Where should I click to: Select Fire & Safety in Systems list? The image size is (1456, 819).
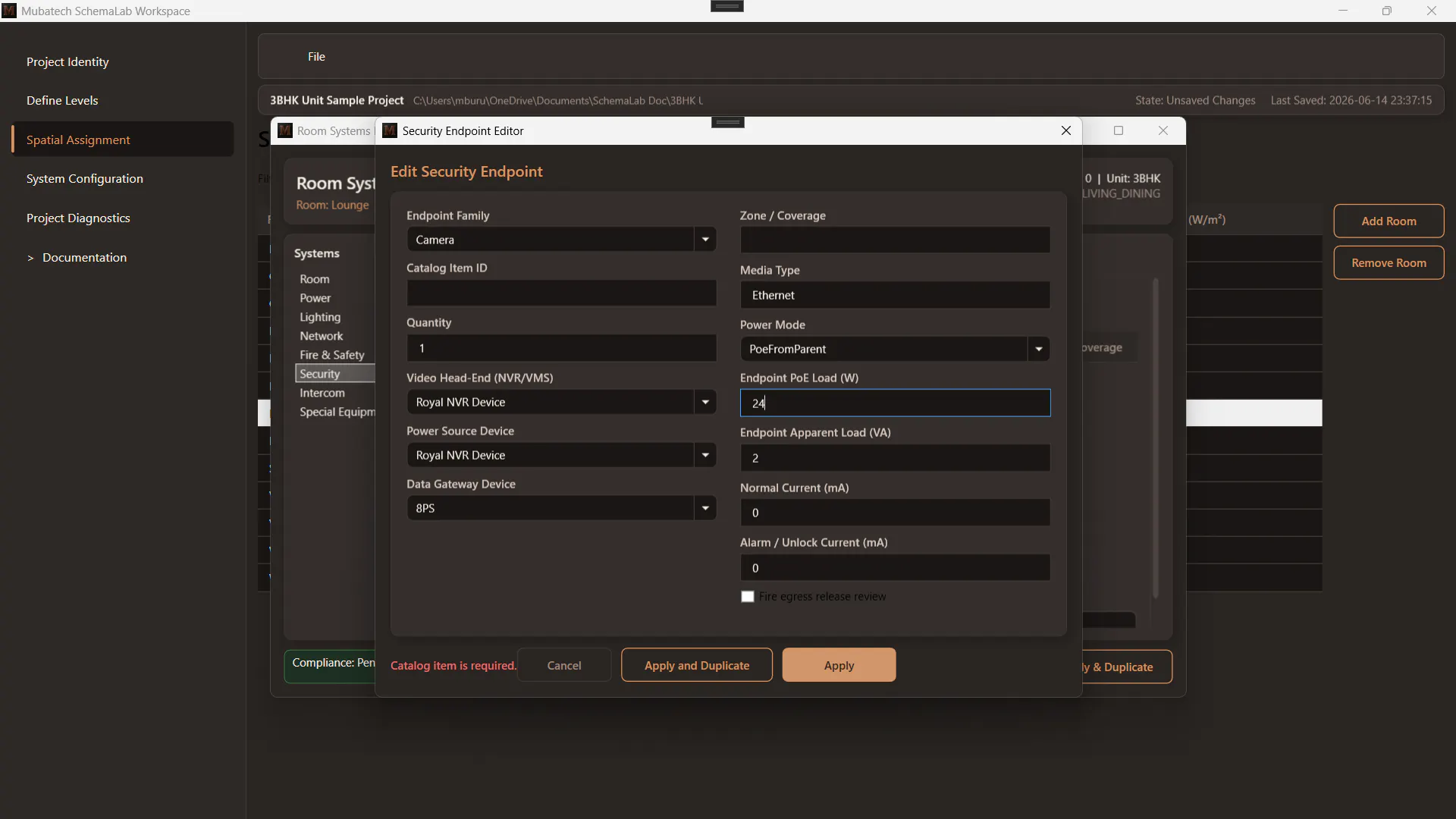pos(332,355)
